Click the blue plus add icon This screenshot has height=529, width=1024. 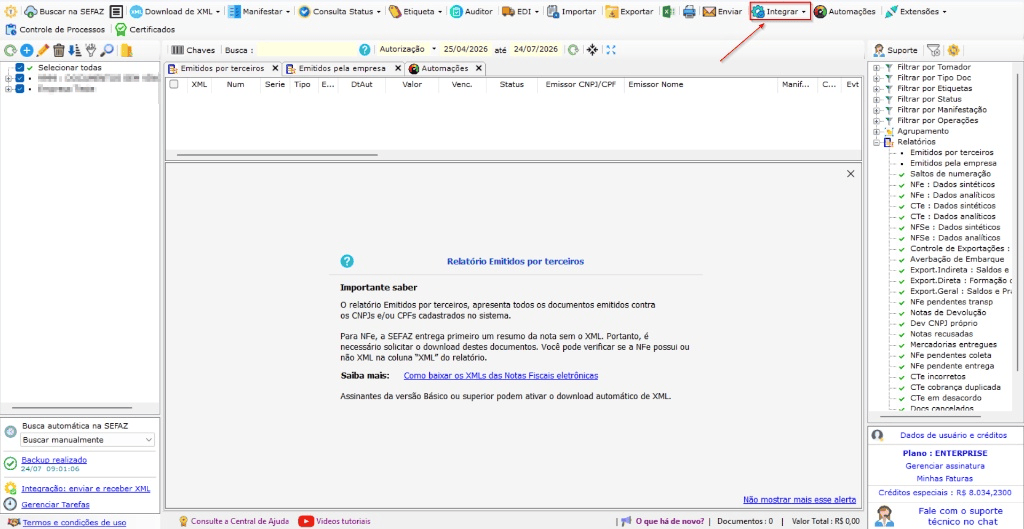tap(27, 50)
